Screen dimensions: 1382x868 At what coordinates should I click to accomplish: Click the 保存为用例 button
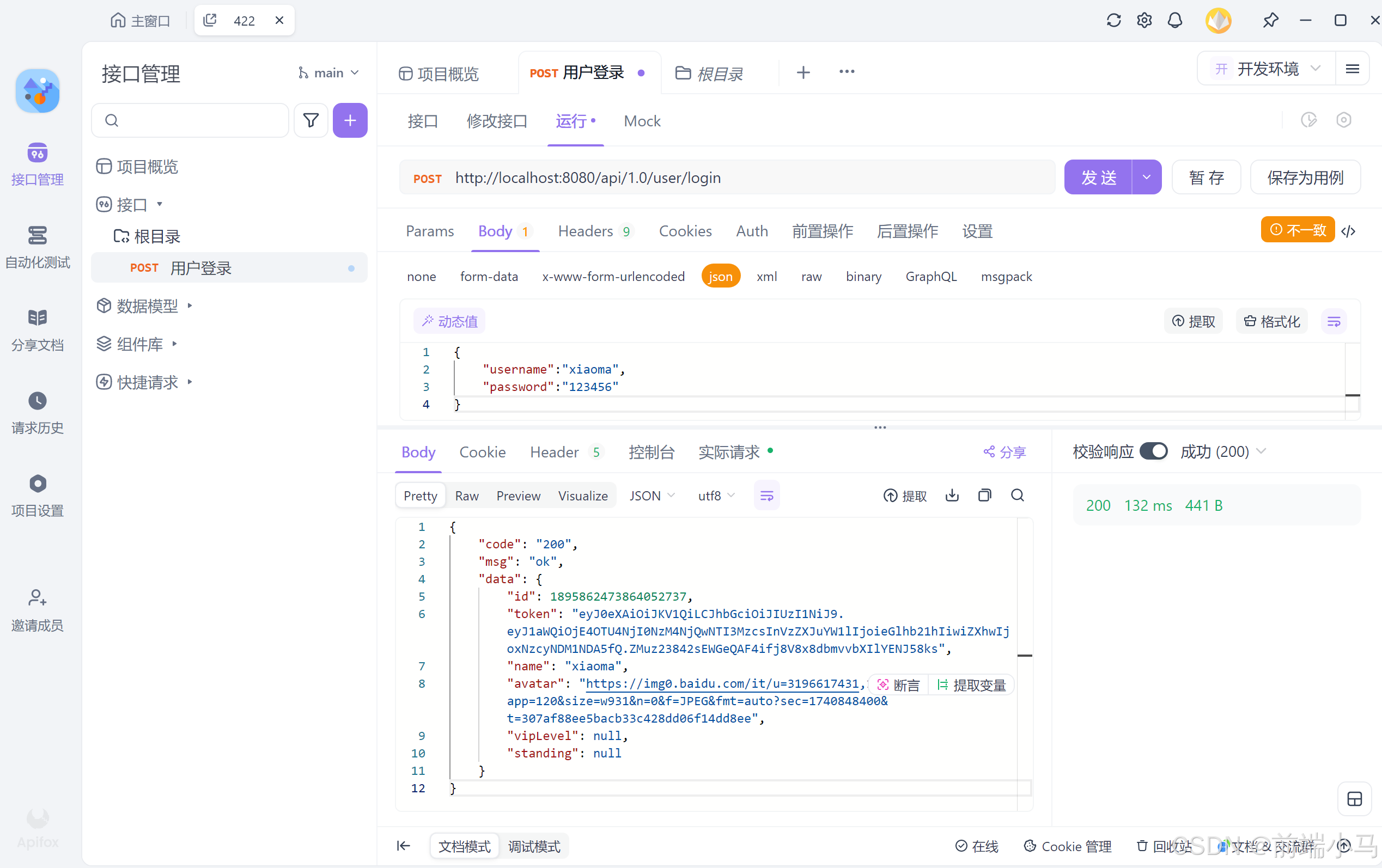[1305, 178]
